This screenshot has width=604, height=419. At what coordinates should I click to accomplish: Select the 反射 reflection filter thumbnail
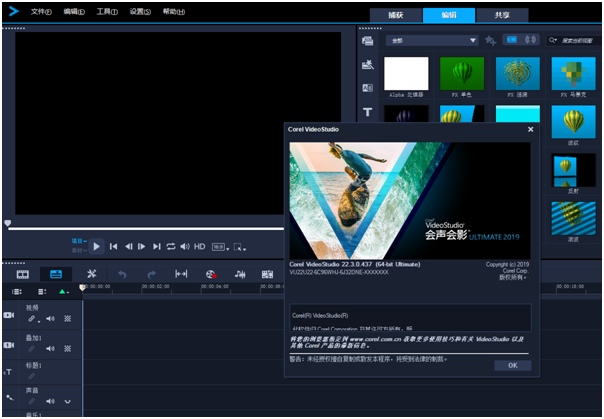(x=574, y=170)
